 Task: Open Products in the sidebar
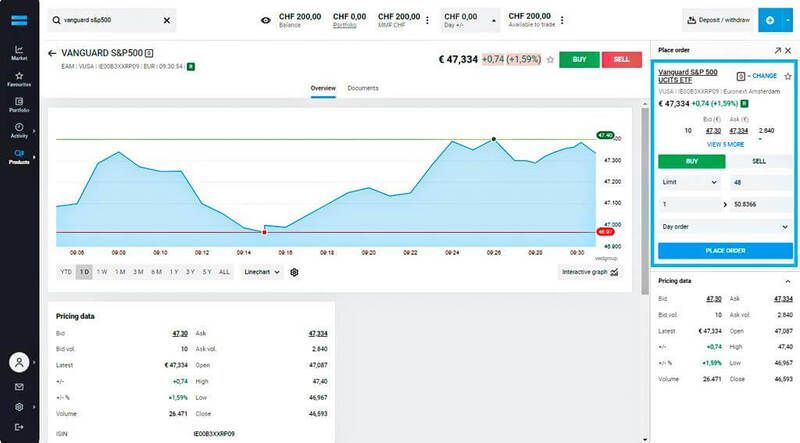19,157
